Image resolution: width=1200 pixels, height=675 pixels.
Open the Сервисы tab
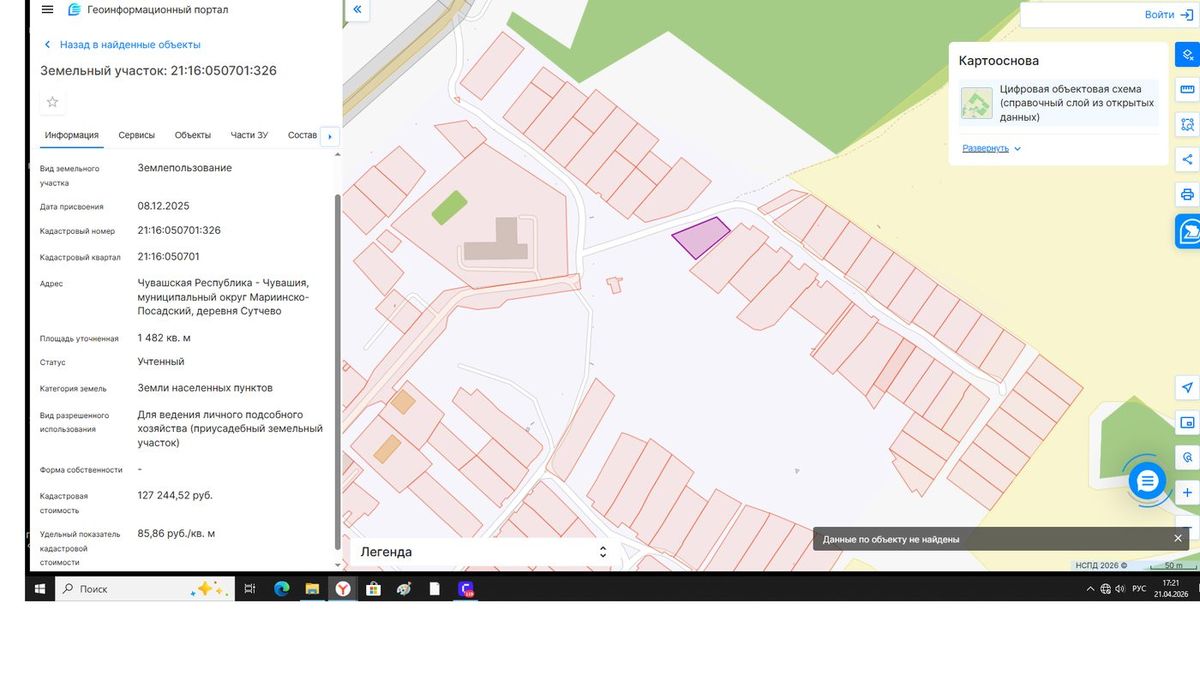[136, 135]
